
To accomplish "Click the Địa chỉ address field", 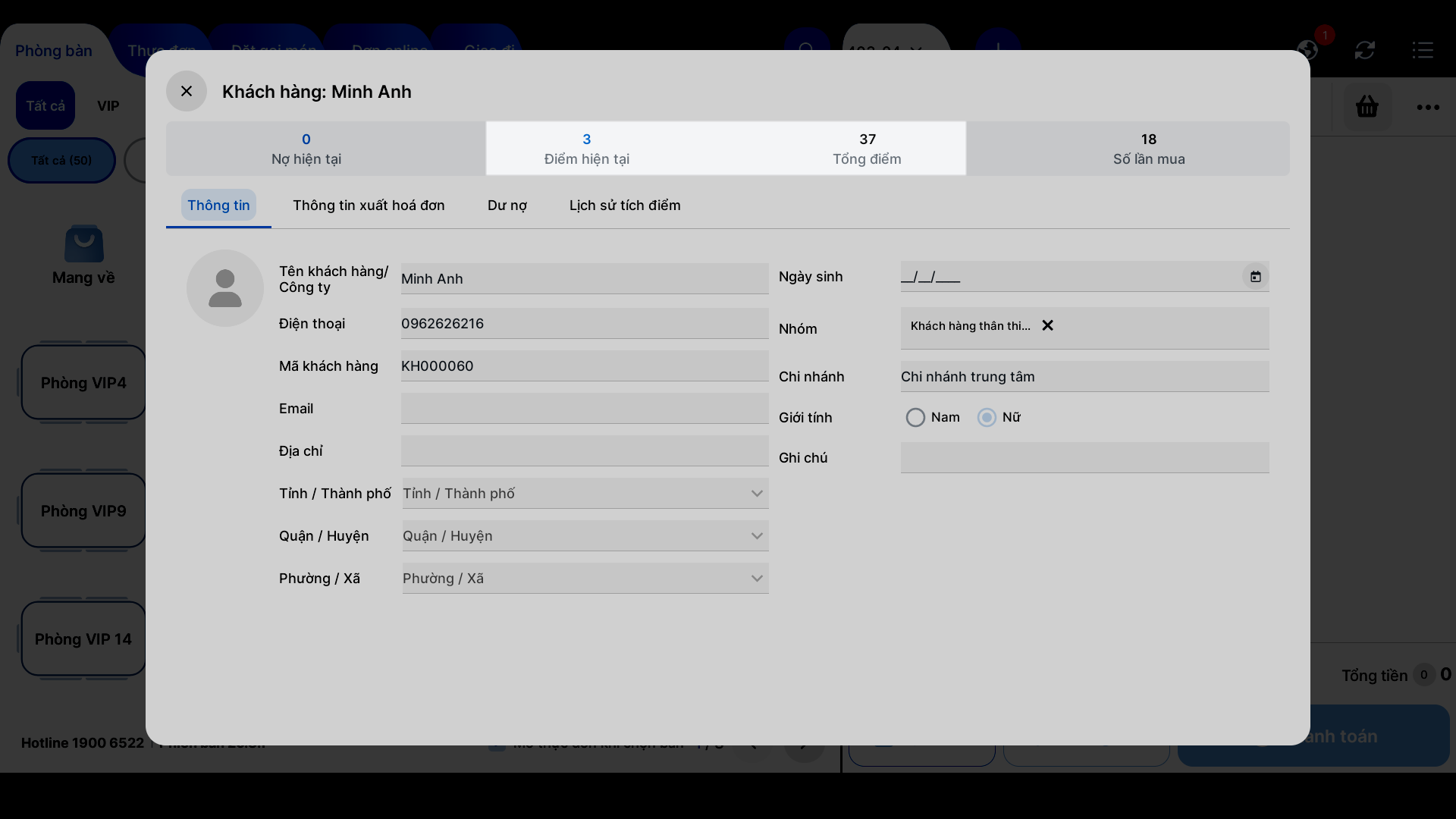I will [x=585, y=450].
